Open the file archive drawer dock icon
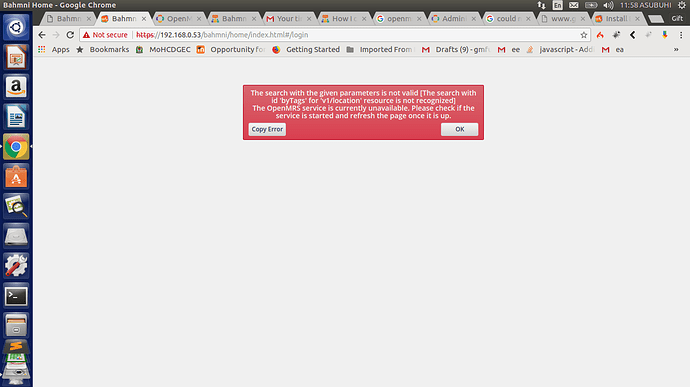Image resolution: width=690 pixels, height=387 pixels. [x=16, y=326]
